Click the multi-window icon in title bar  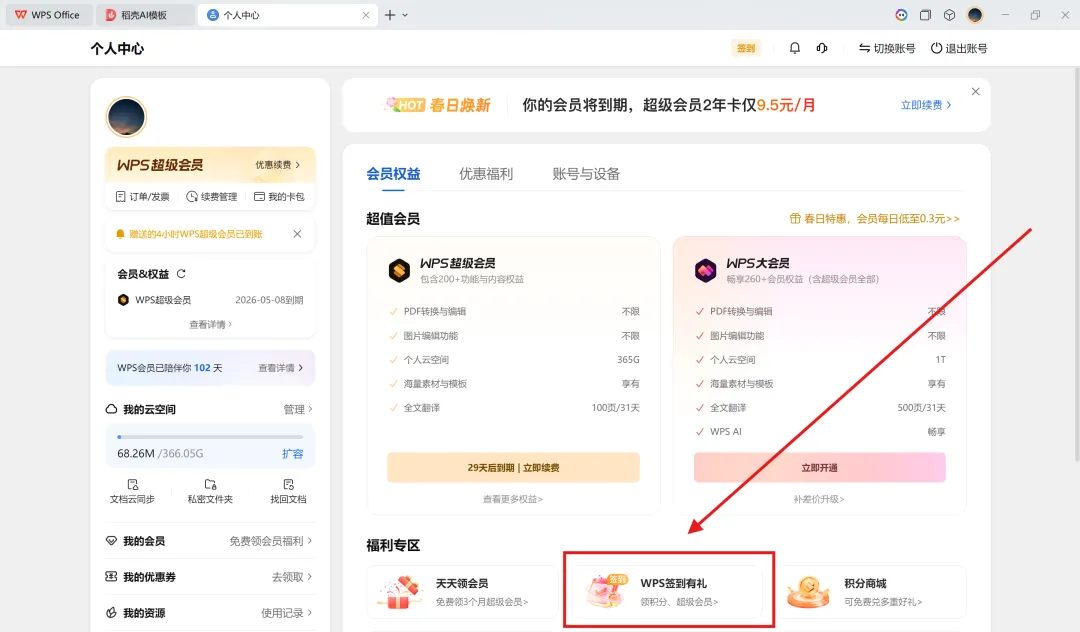925,14
